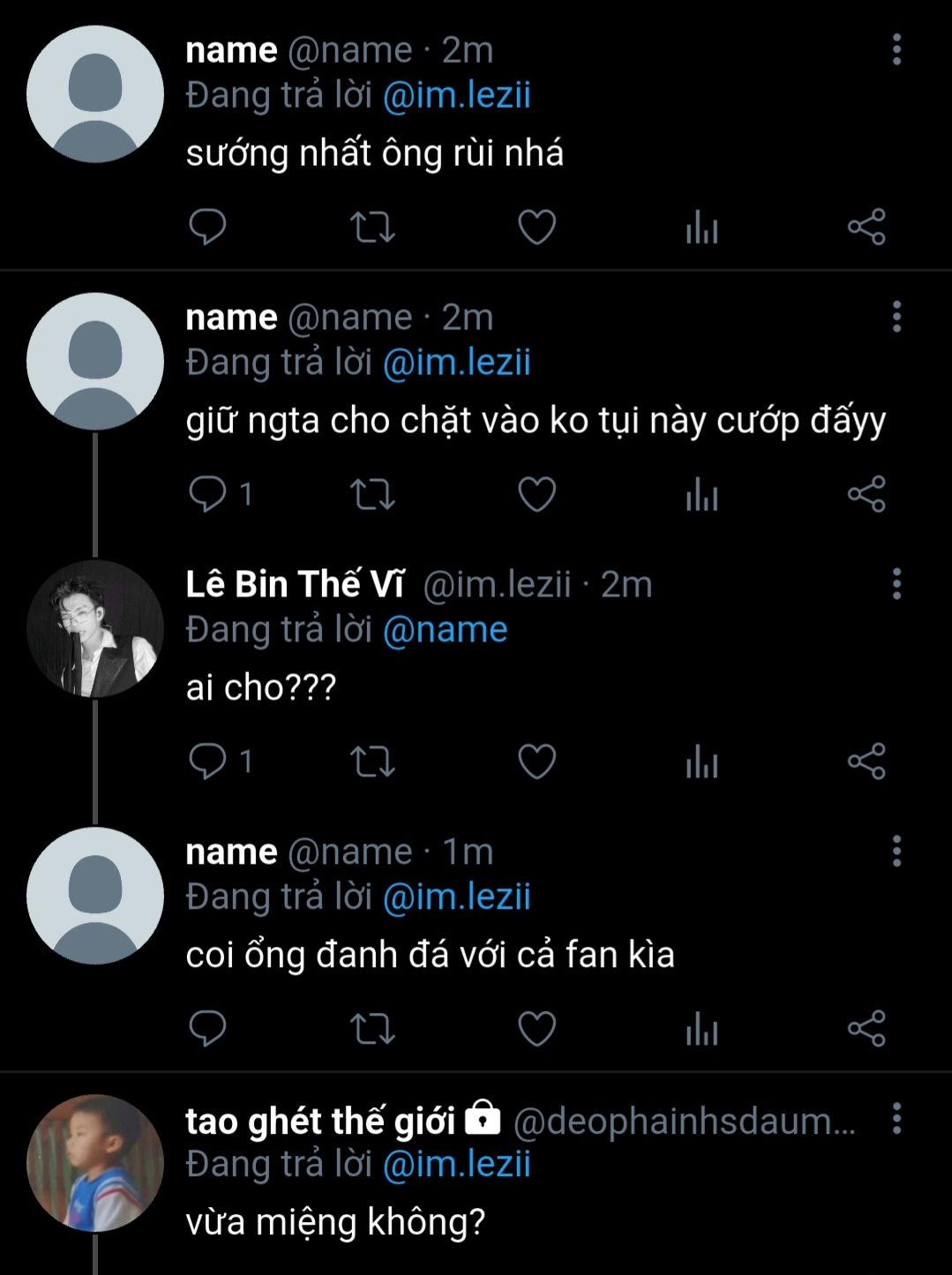Share the "ai cho???" reply
The height and width of the screenshot is (1275, 952).
click(x=866, y=761)
